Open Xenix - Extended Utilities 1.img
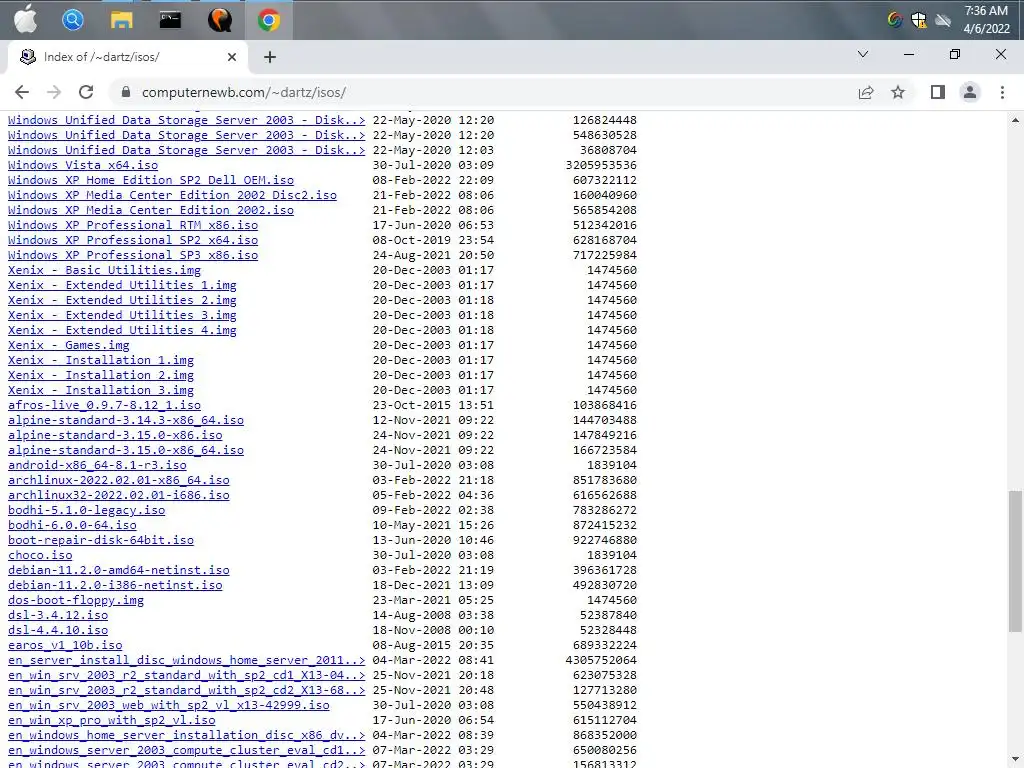The width and height of the screenshot is (1024, 768). (122, 285)
